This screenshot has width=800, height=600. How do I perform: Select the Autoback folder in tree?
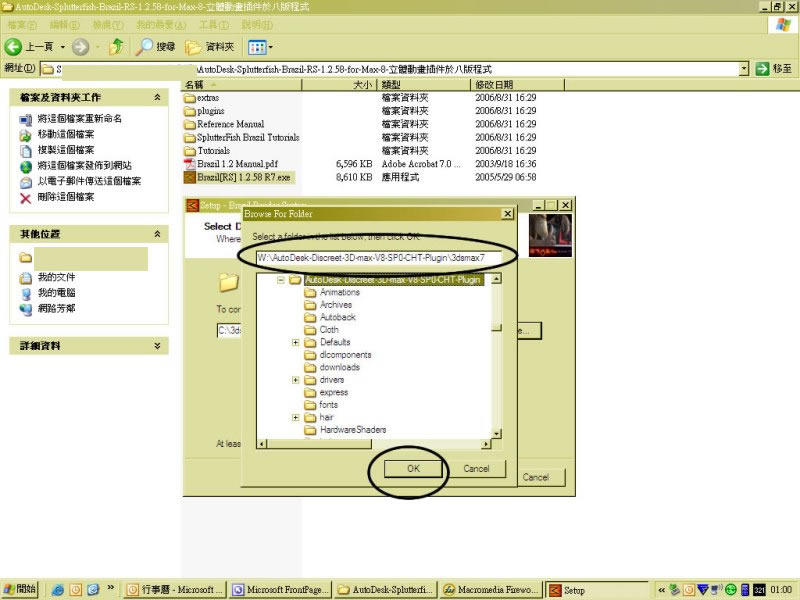(x=330, y=317)
